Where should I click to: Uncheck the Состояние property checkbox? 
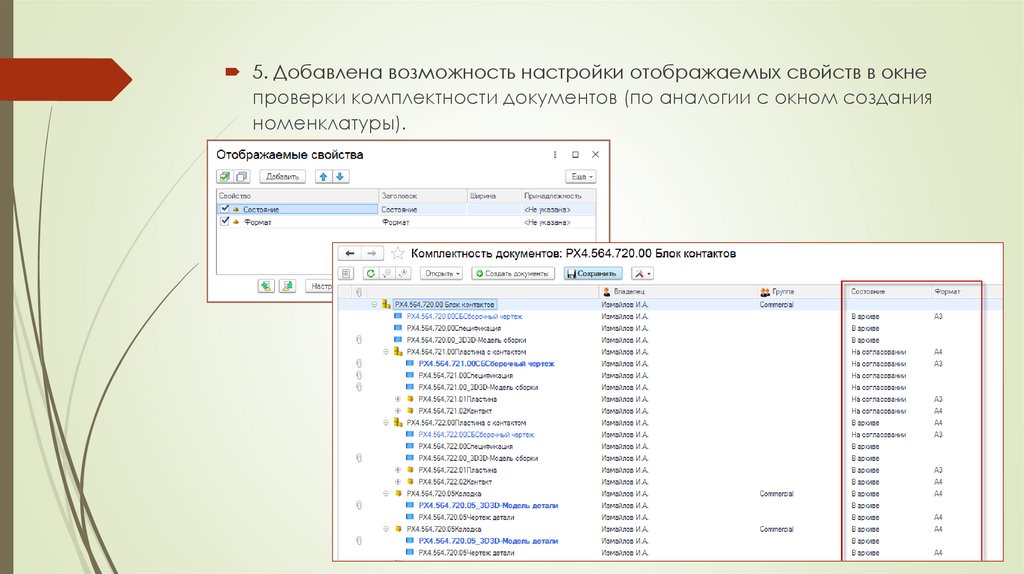pyautogui.click(x=224, y=209)
